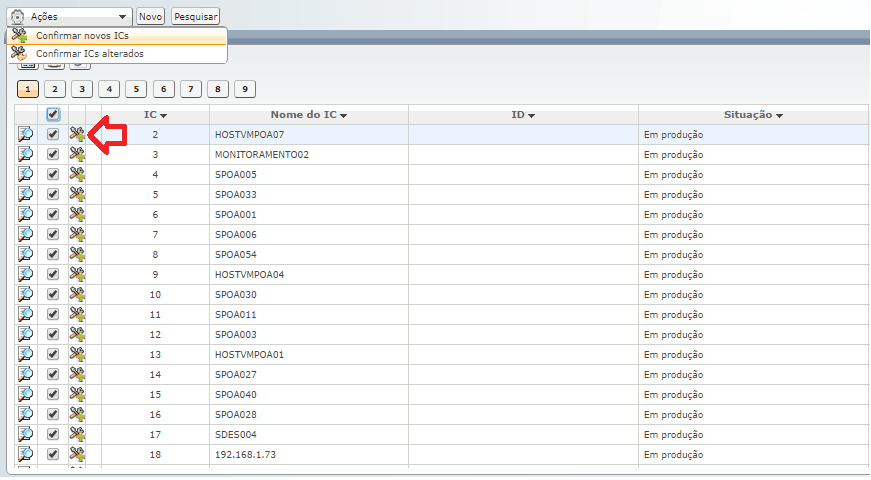
Task: Uncheck the checkbox for SPOA033 row
Action: 53,194
